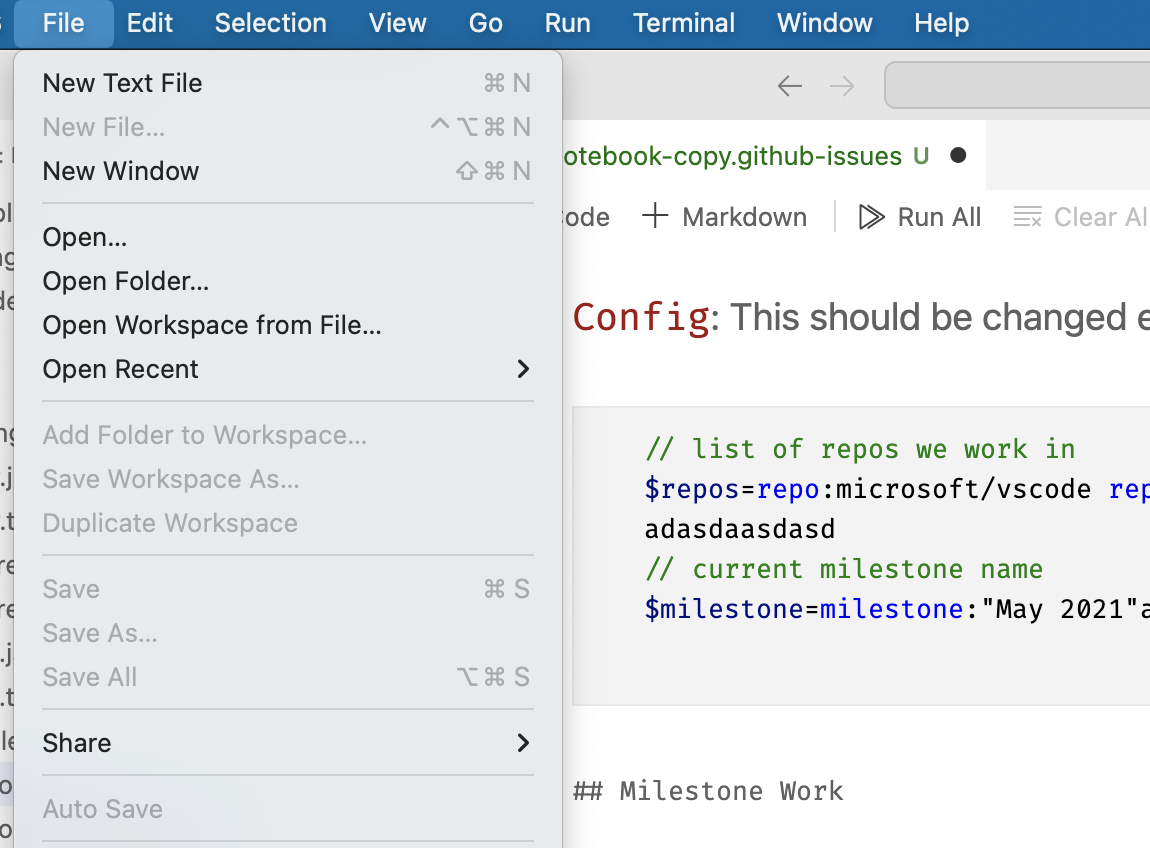Click the back navigation arrow
The width and height of the screenshot is (1150, 848).
pos(789,85)
